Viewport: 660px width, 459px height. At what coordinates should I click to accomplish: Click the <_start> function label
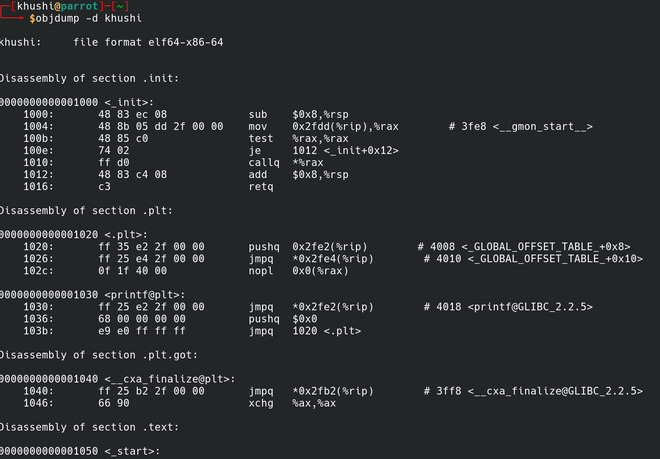point(133,451)
